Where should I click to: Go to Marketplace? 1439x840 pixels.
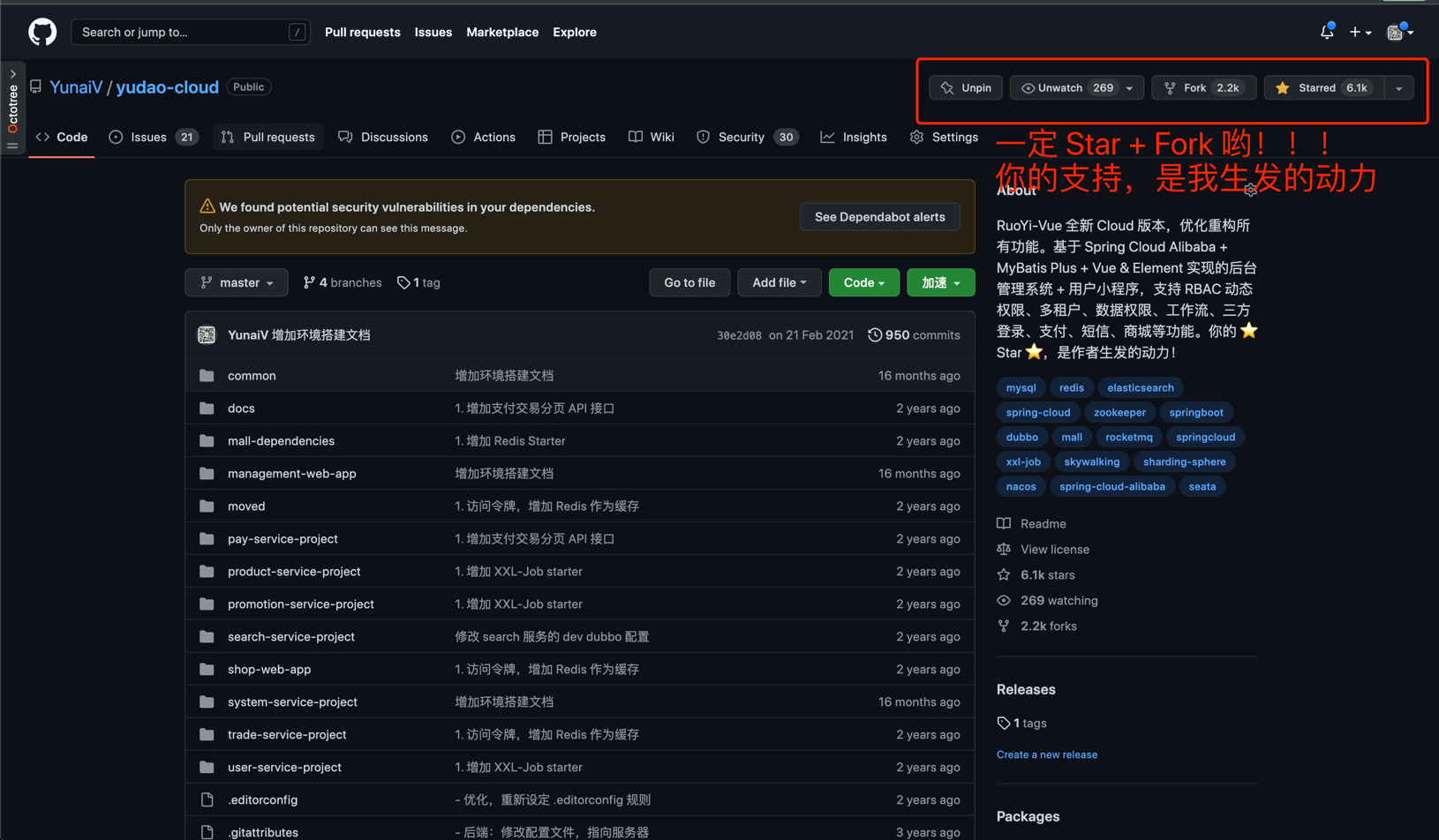pyautogui.click(x=502, y=32)
